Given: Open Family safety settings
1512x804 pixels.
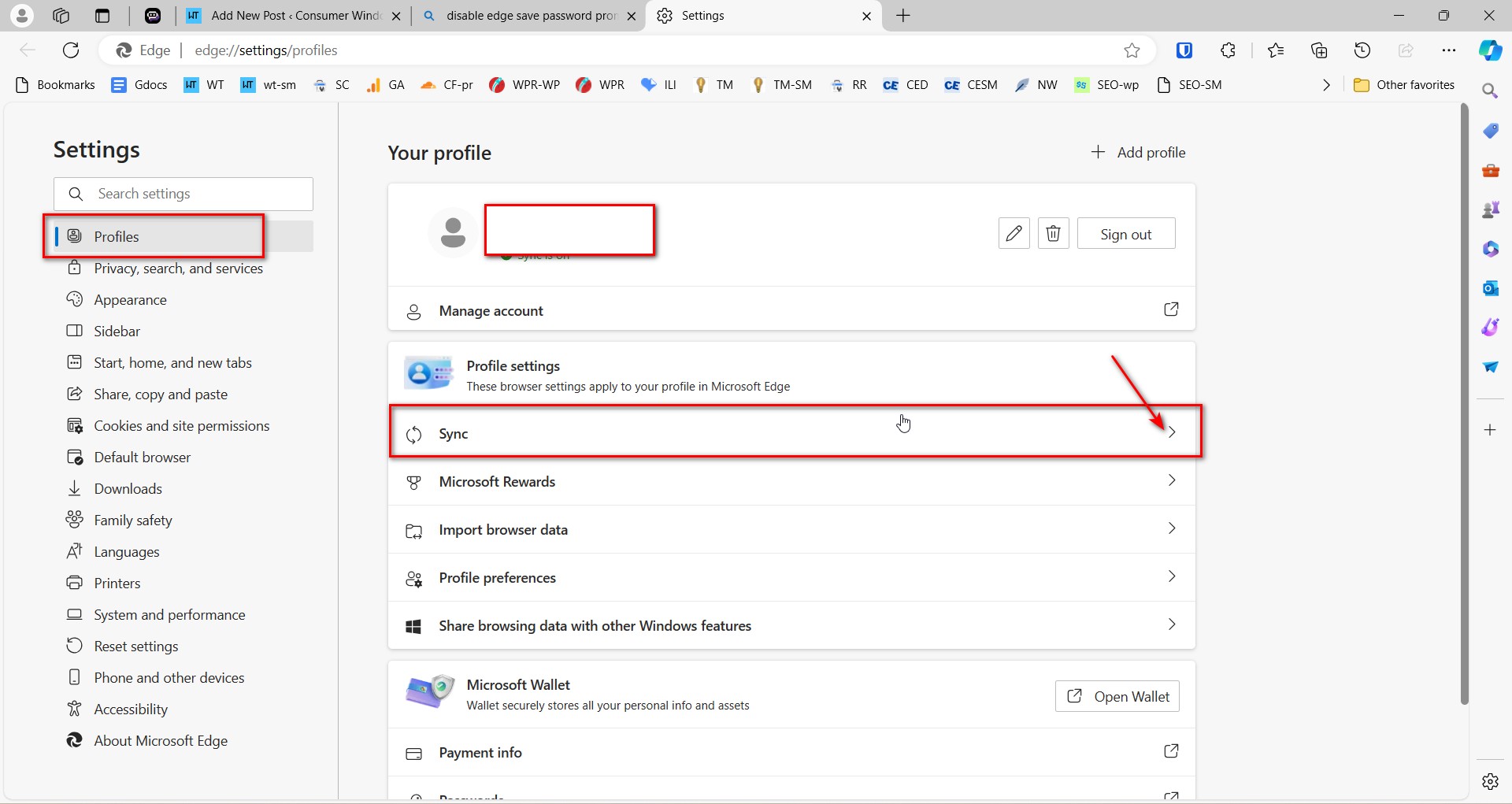Looking at the screenshot, I should click(x=183, y=521).
